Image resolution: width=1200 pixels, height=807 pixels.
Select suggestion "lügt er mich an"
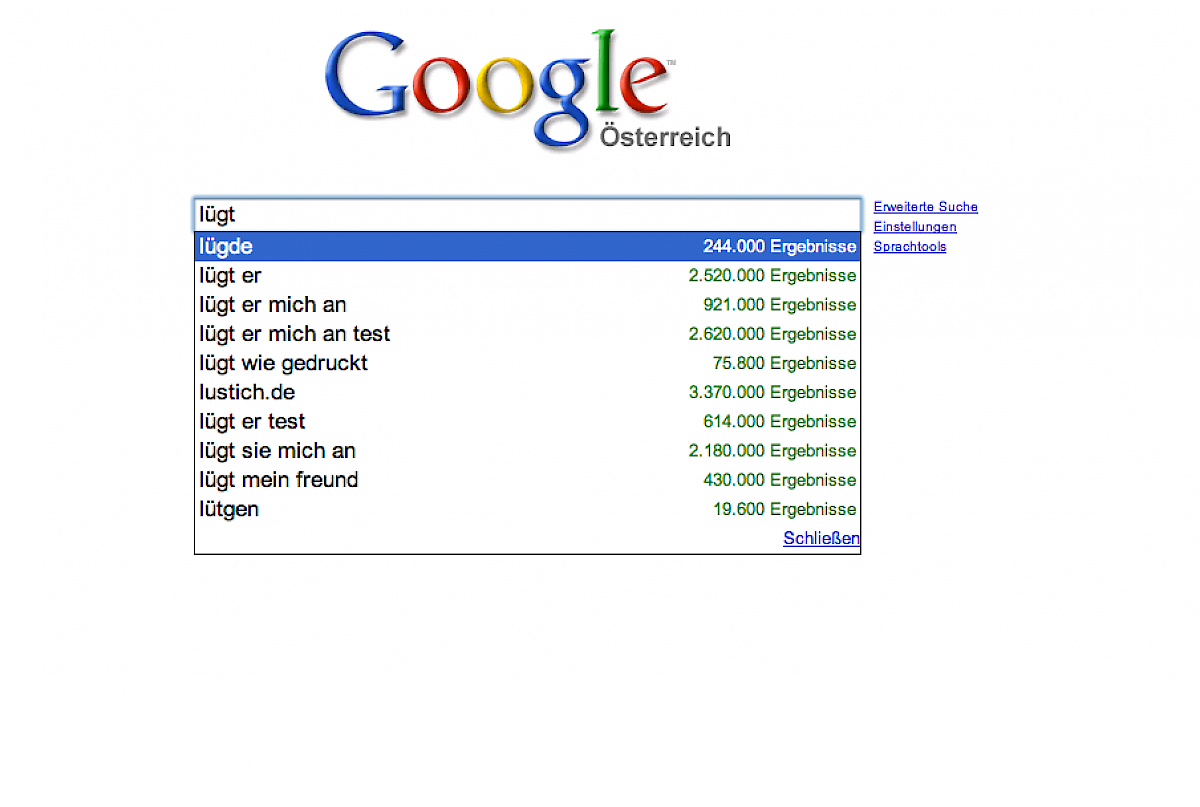coord(273,304)
